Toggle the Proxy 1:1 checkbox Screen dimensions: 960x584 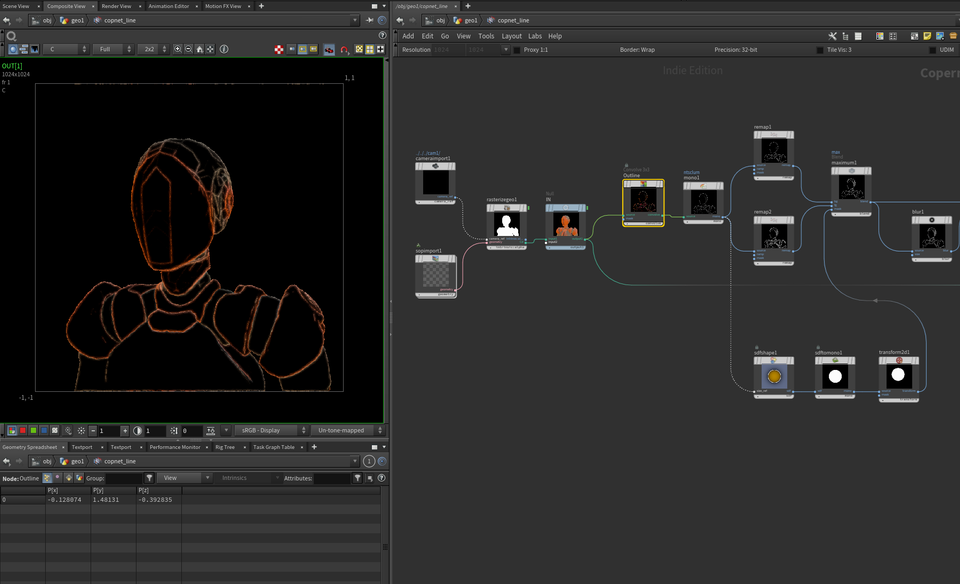(517, 49)
